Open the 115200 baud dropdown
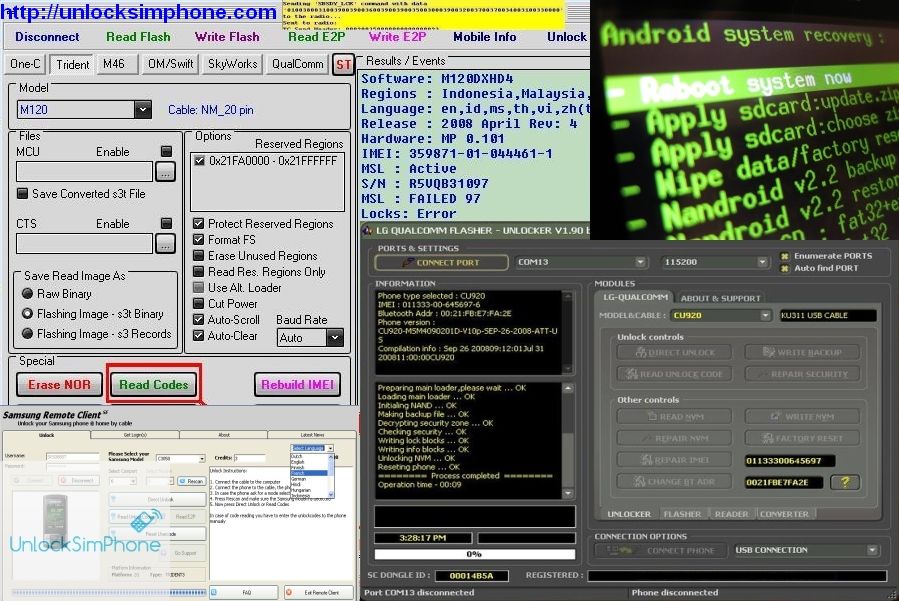 pos(762,262)
